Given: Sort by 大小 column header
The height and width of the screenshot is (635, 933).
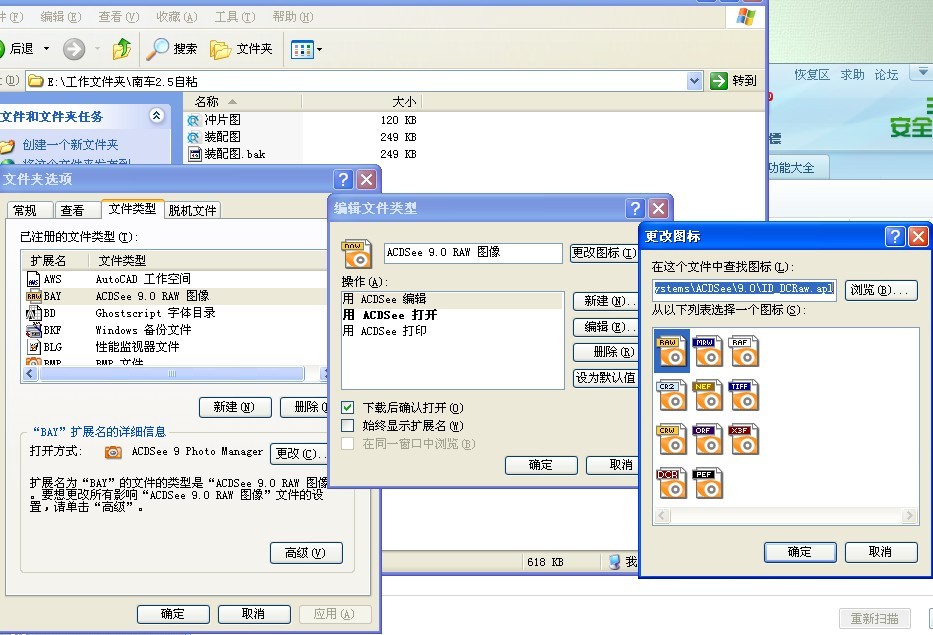Looking at the screenshot, I should point(362,102).
